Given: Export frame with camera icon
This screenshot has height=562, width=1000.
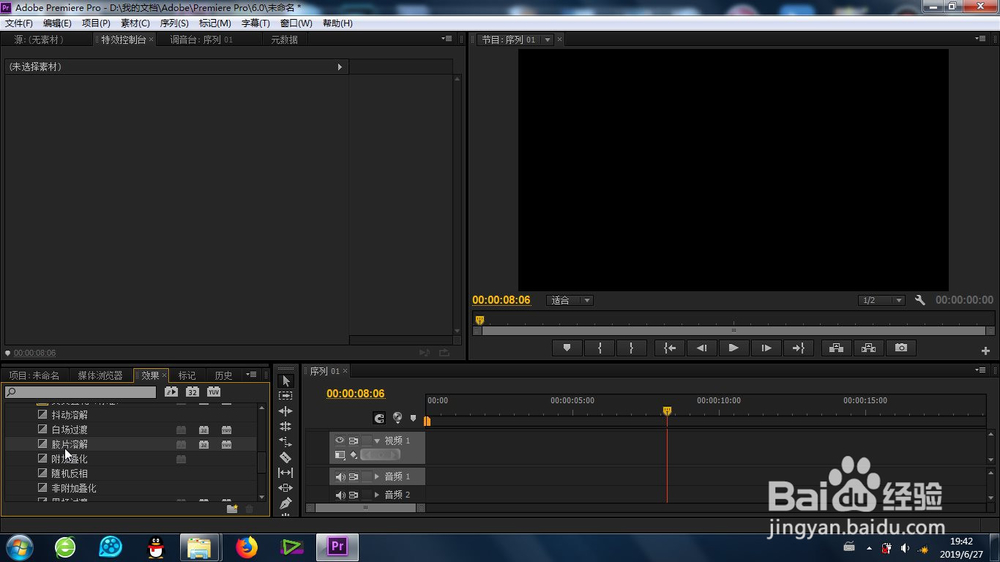Looking at the screenshot, I should click(901, 348).
